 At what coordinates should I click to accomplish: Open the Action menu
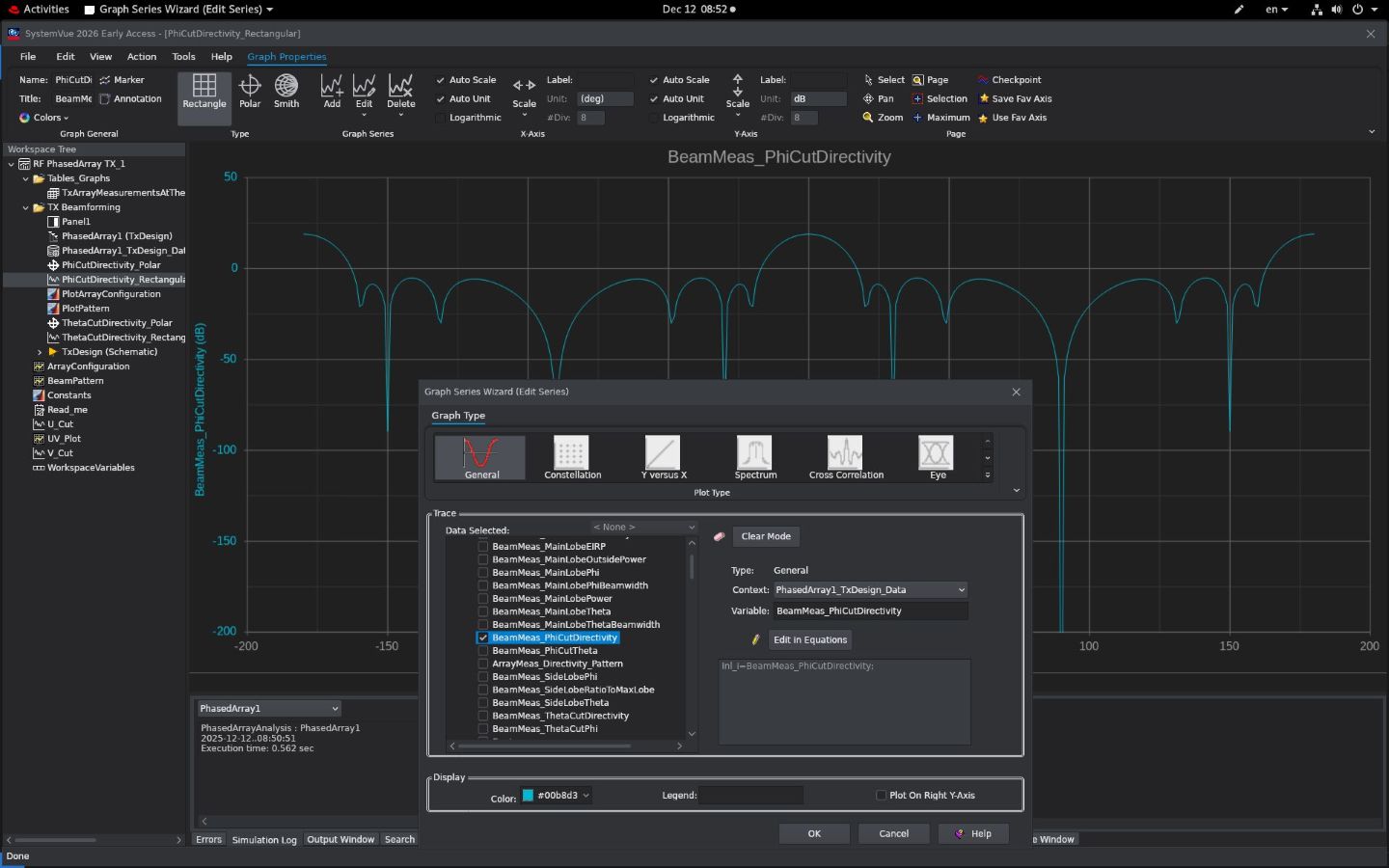tap(142, 57)
